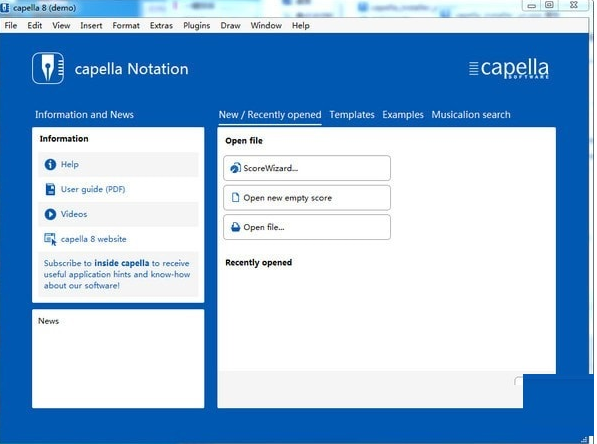
Task: Click the Help info icon
Action: [50, 165]
